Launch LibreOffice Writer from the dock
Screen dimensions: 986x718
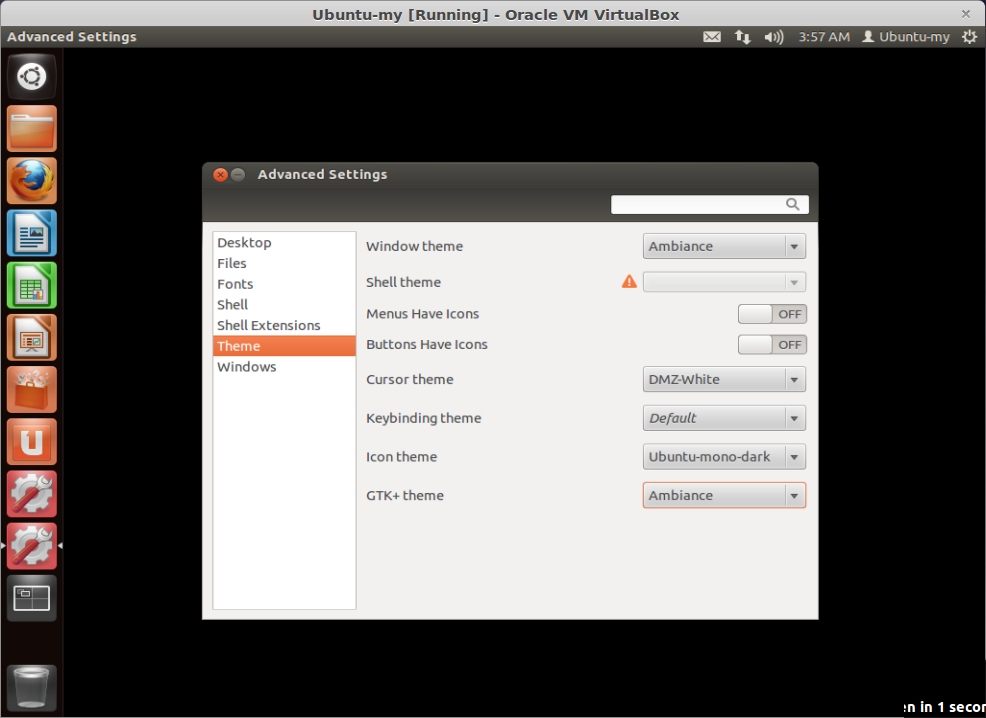[31, 233]
